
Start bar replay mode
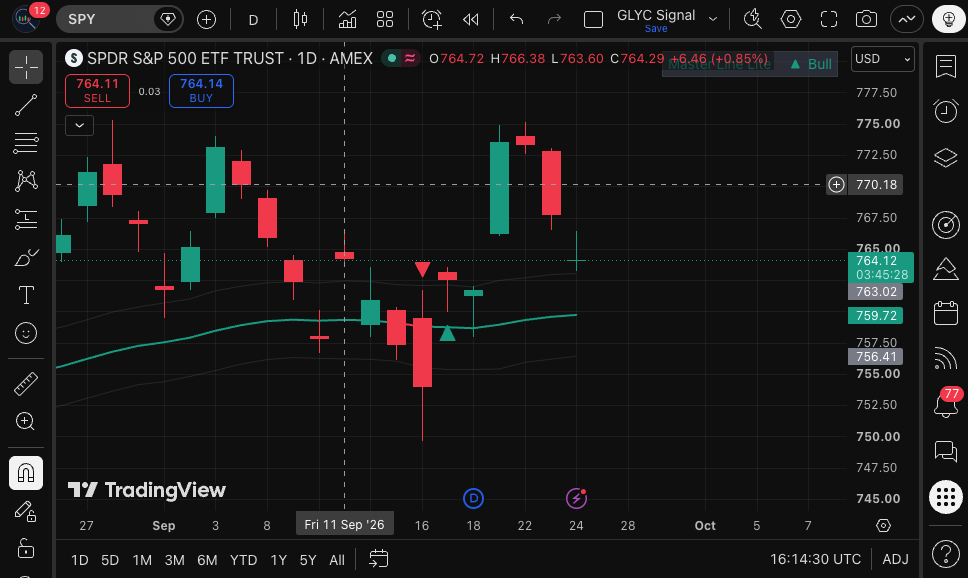[470, 20]
